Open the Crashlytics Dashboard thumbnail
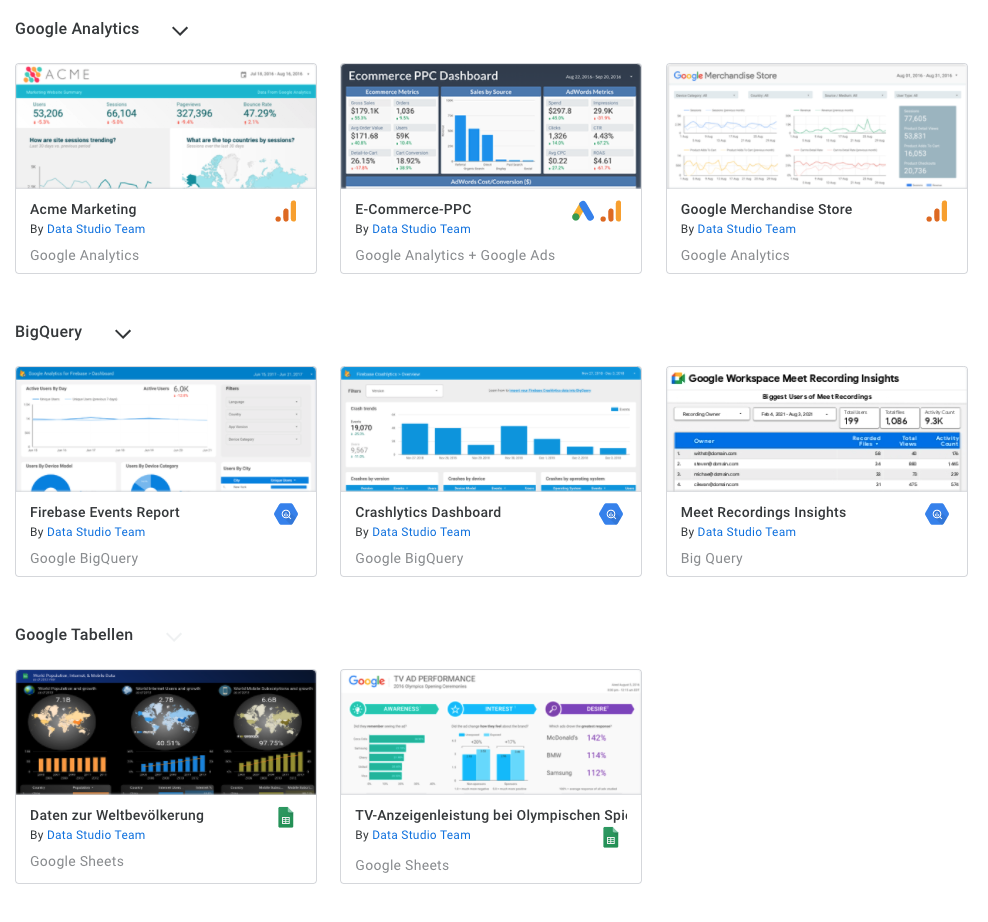 pos(491,429)
